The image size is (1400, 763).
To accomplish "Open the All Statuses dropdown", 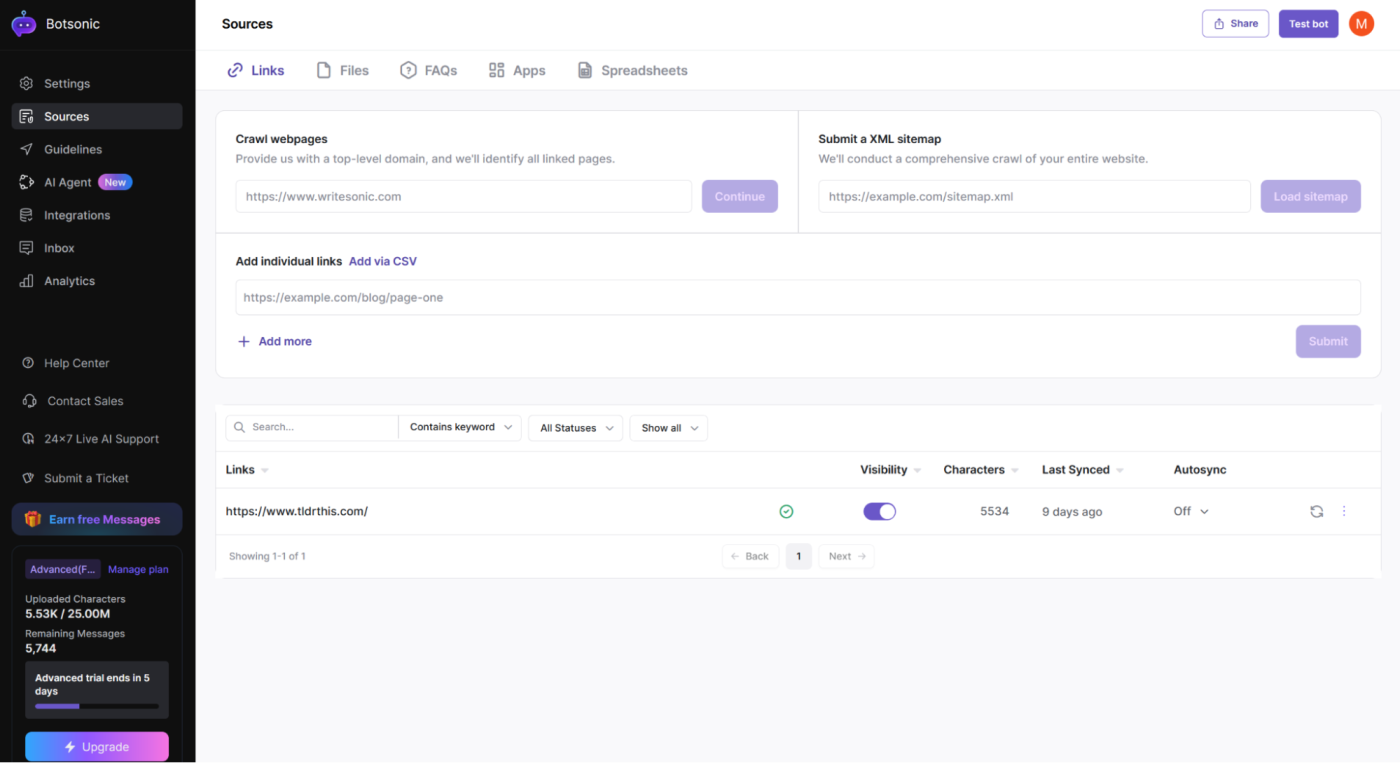I will pyautogui.click(x=576, y=428).
